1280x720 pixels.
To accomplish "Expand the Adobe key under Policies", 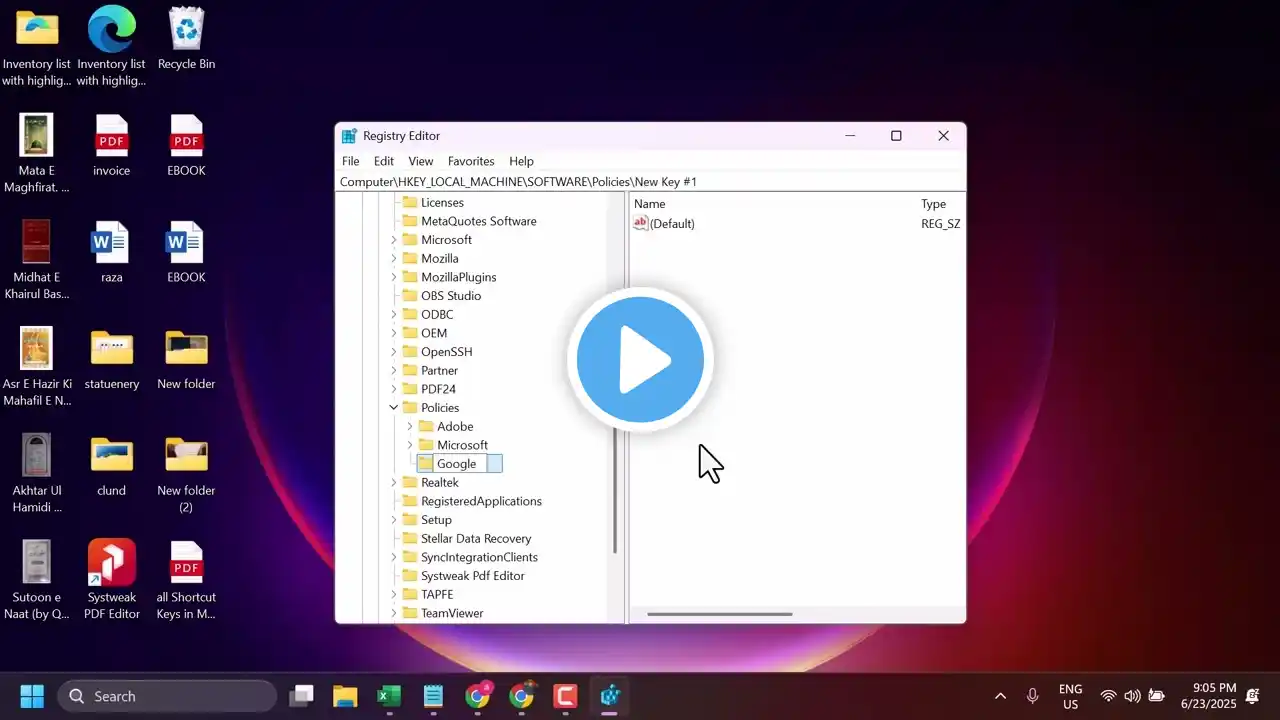I will coord(410,427).
